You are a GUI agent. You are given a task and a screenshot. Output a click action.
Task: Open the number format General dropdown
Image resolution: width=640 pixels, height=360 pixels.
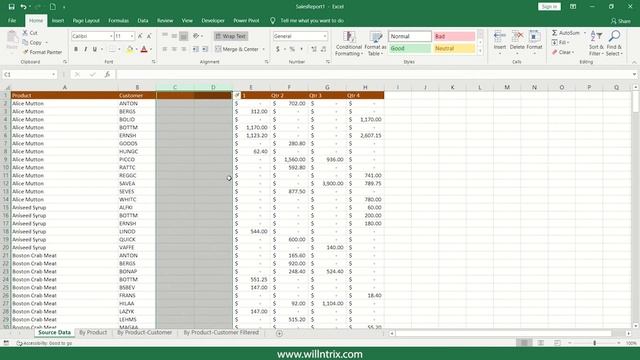pyautogui.click(x=325, y=36)
